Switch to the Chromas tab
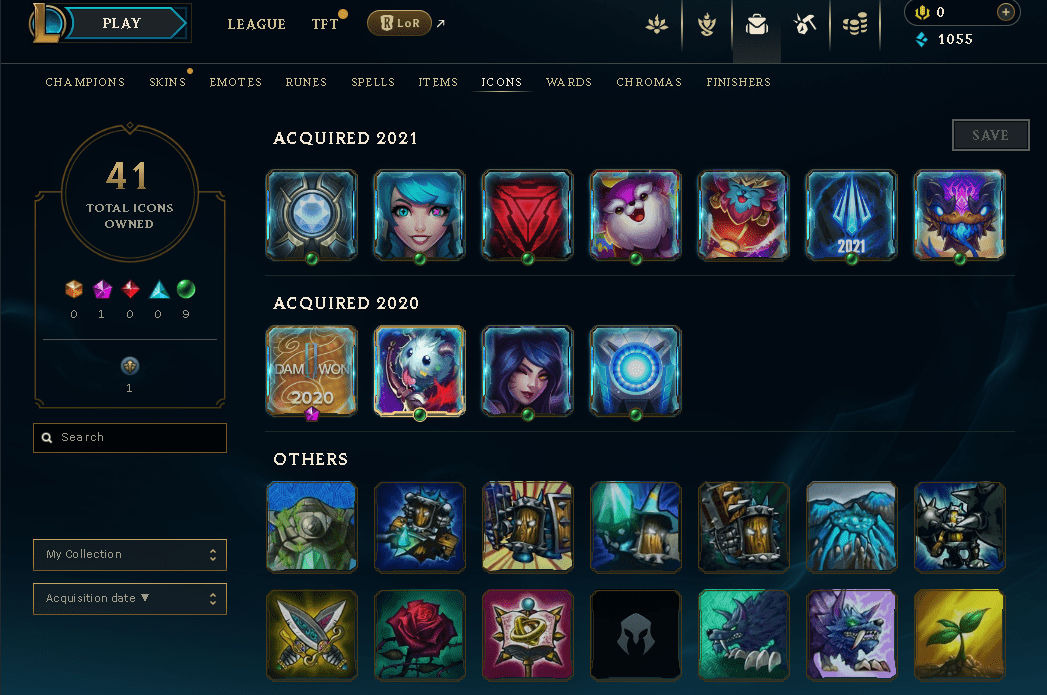 (649, 82)
